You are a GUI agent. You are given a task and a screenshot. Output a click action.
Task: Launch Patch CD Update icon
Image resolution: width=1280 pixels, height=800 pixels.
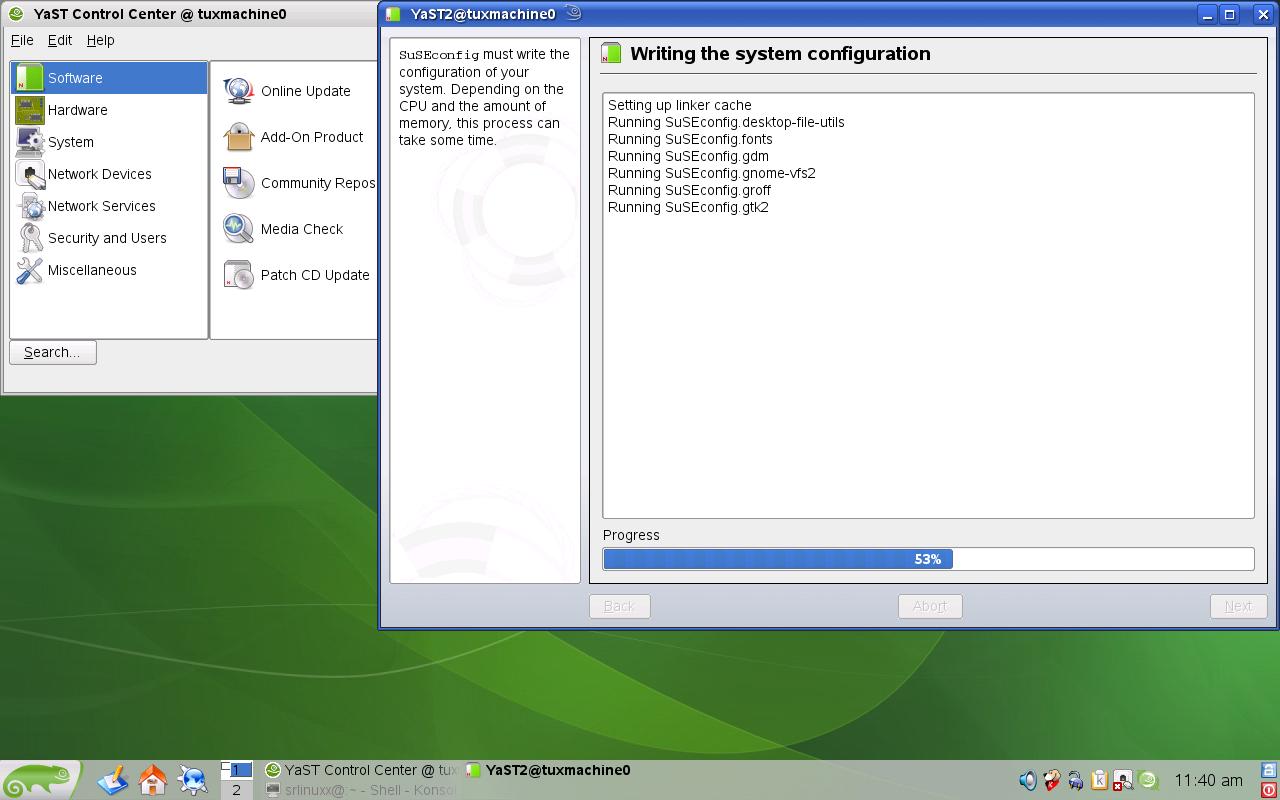coord(239,275)
